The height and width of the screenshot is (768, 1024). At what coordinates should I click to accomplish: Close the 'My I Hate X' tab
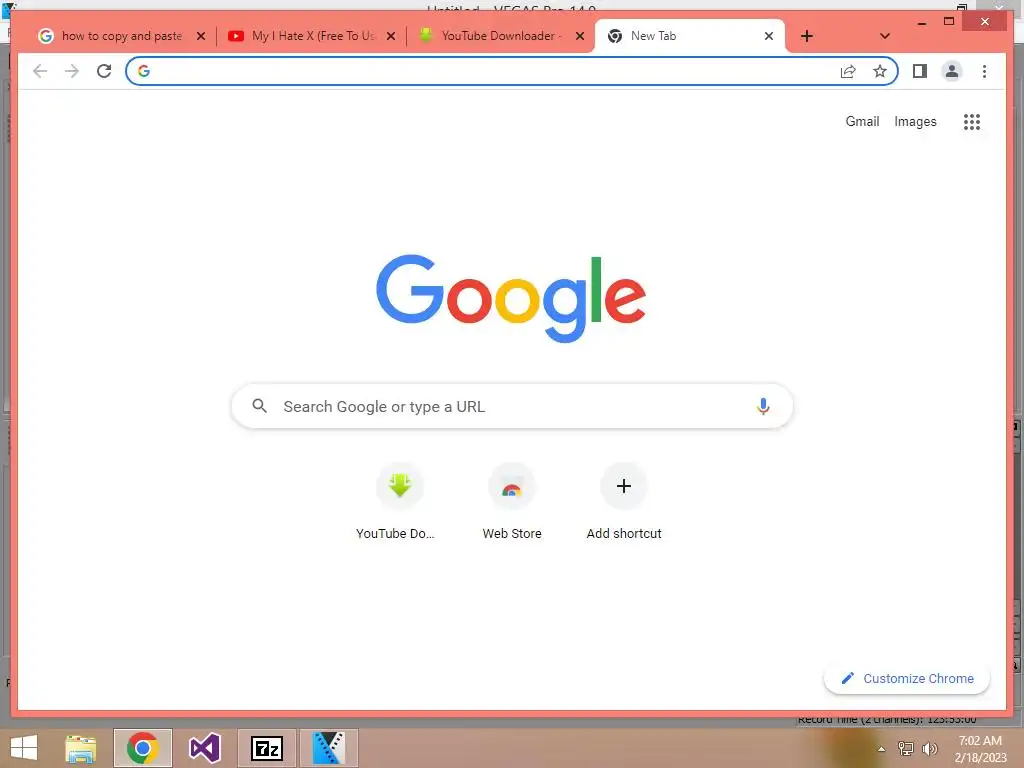(x=391, y=36)
